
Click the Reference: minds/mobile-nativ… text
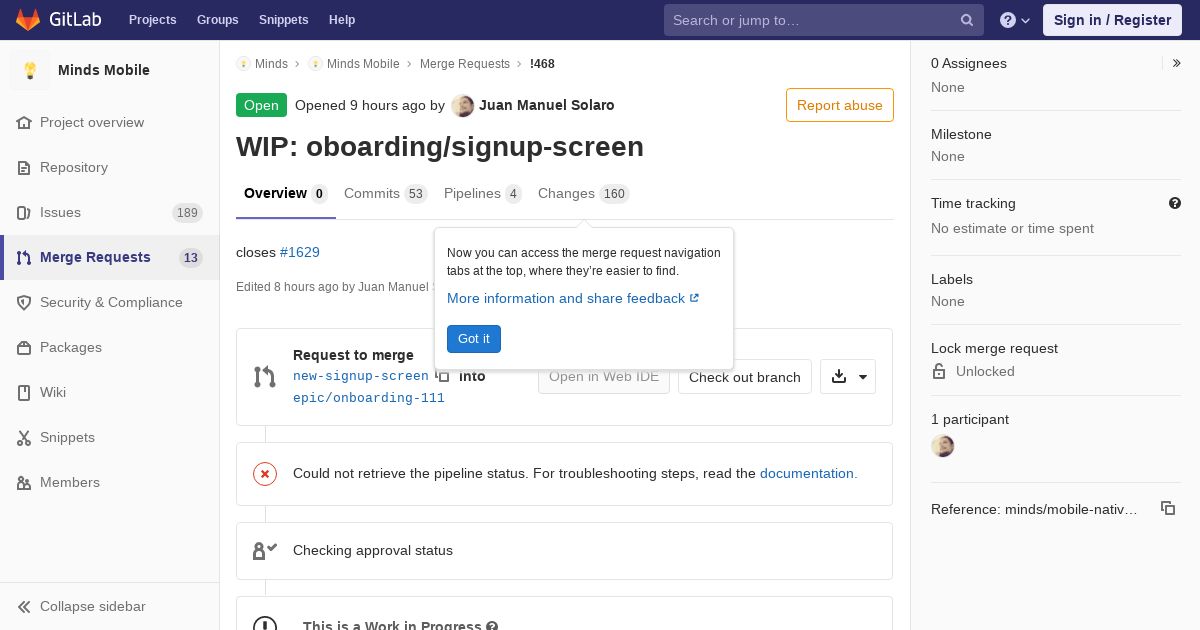(1034, 509)
